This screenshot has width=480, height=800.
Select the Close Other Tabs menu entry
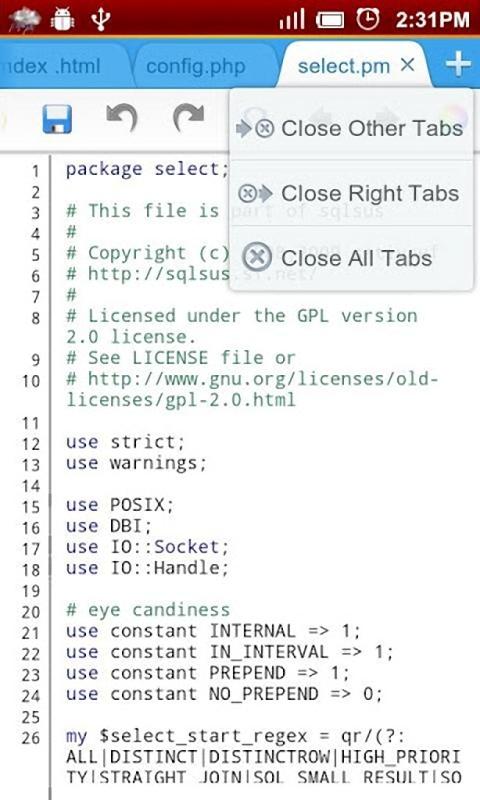(x=351, y=128)
